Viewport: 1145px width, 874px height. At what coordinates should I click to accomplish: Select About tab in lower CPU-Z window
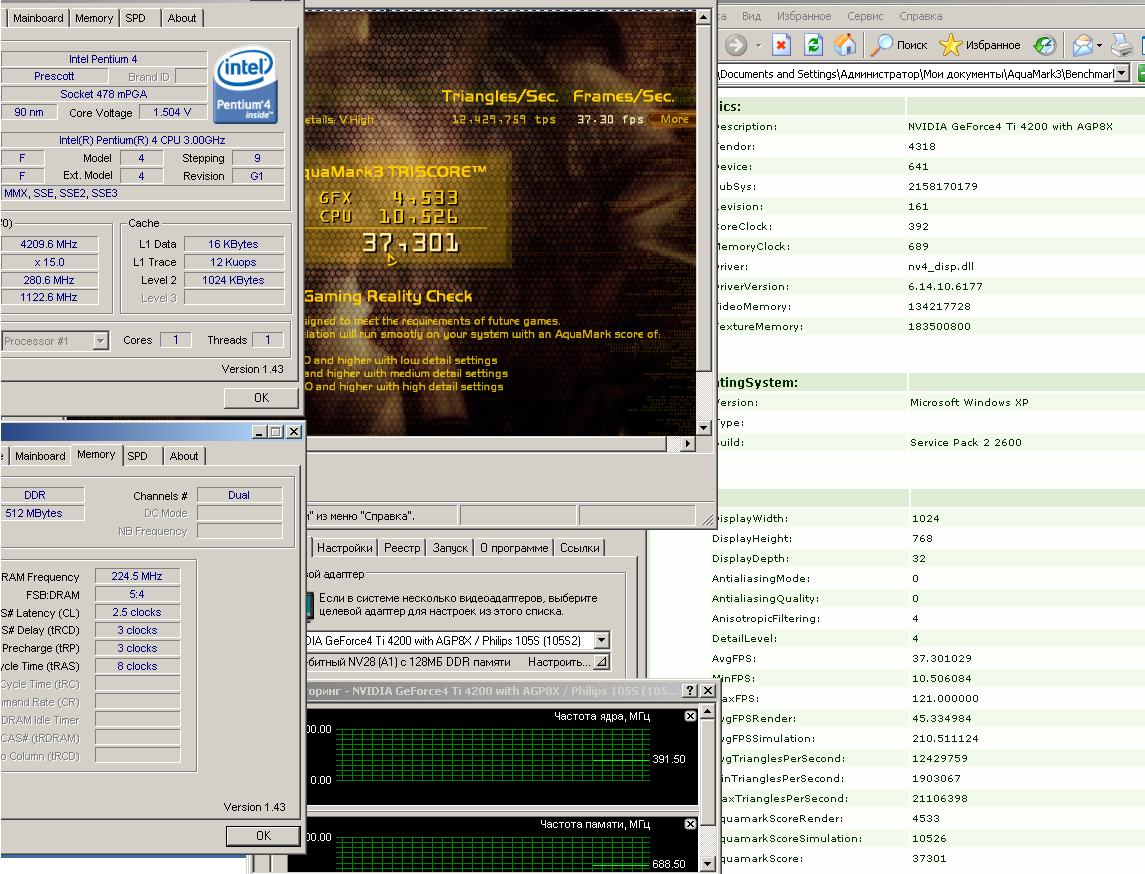coord(184,456)
